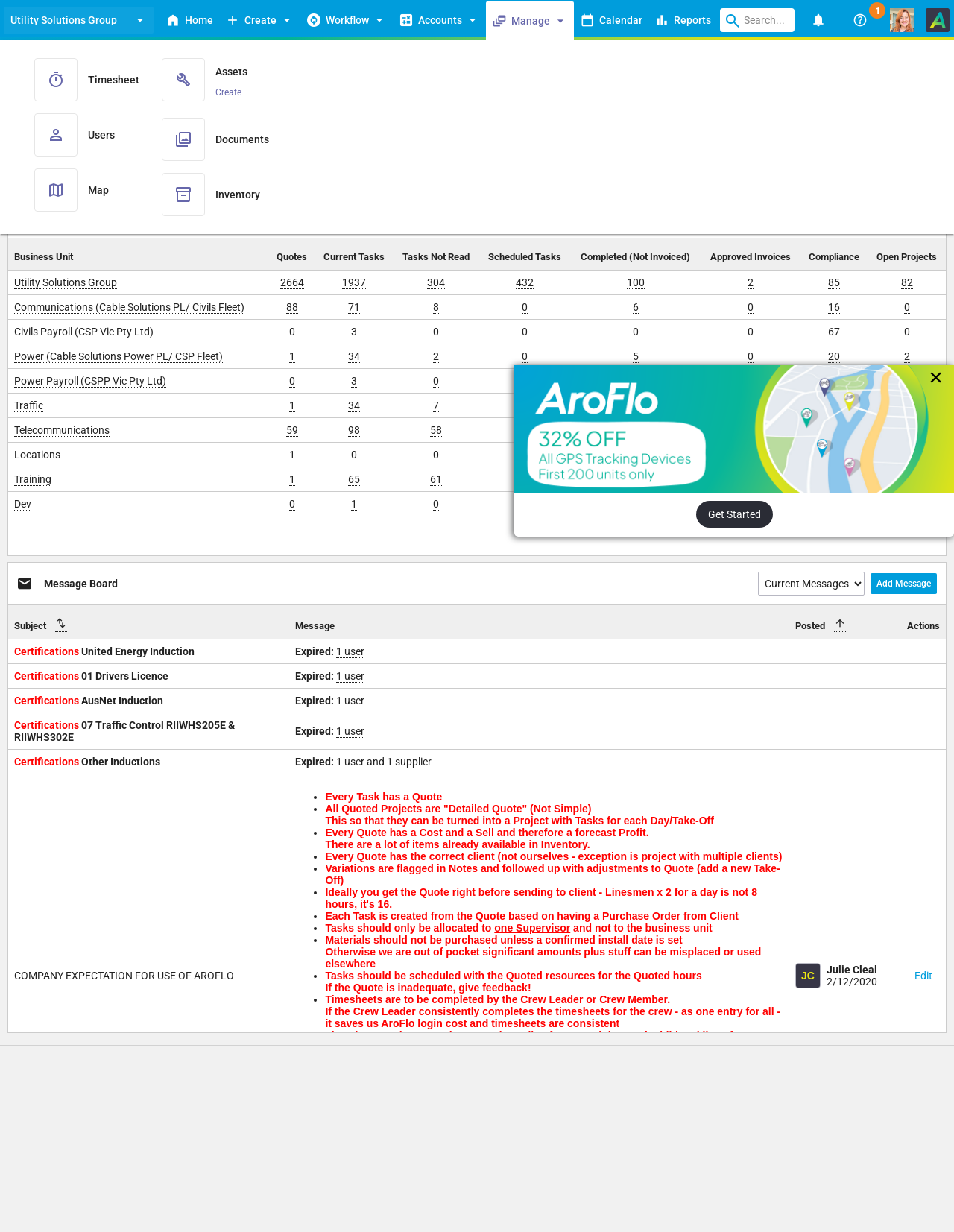Click the help question mark icon
Image resolution: width=954 pixels, height=1232 pixels.
click(x=859, y=20)
